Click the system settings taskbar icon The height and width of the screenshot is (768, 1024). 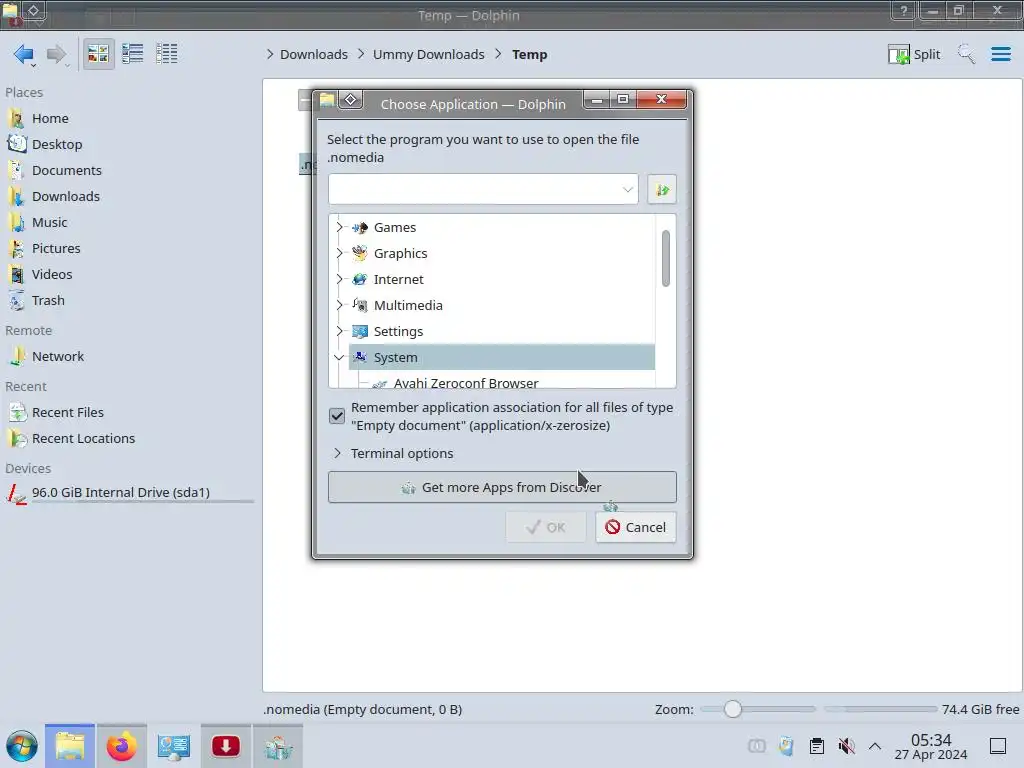point(174,746)
